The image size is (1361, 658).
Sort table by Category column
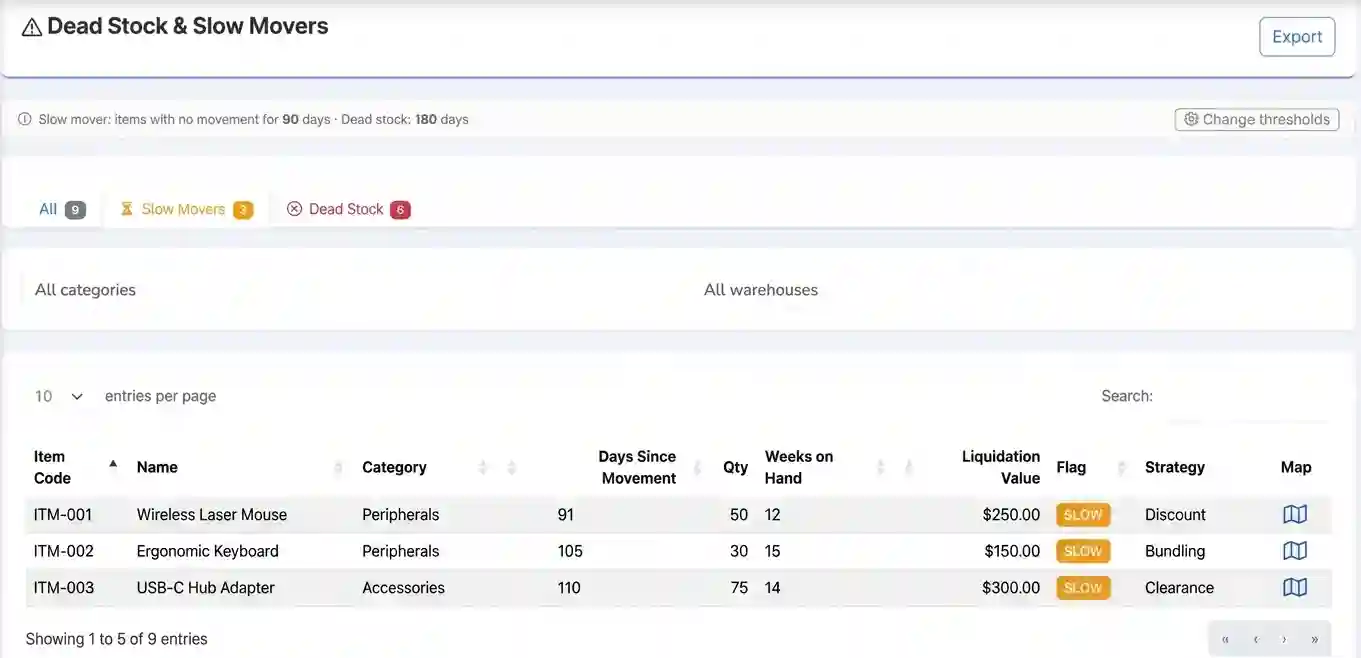tap(426, 467)
